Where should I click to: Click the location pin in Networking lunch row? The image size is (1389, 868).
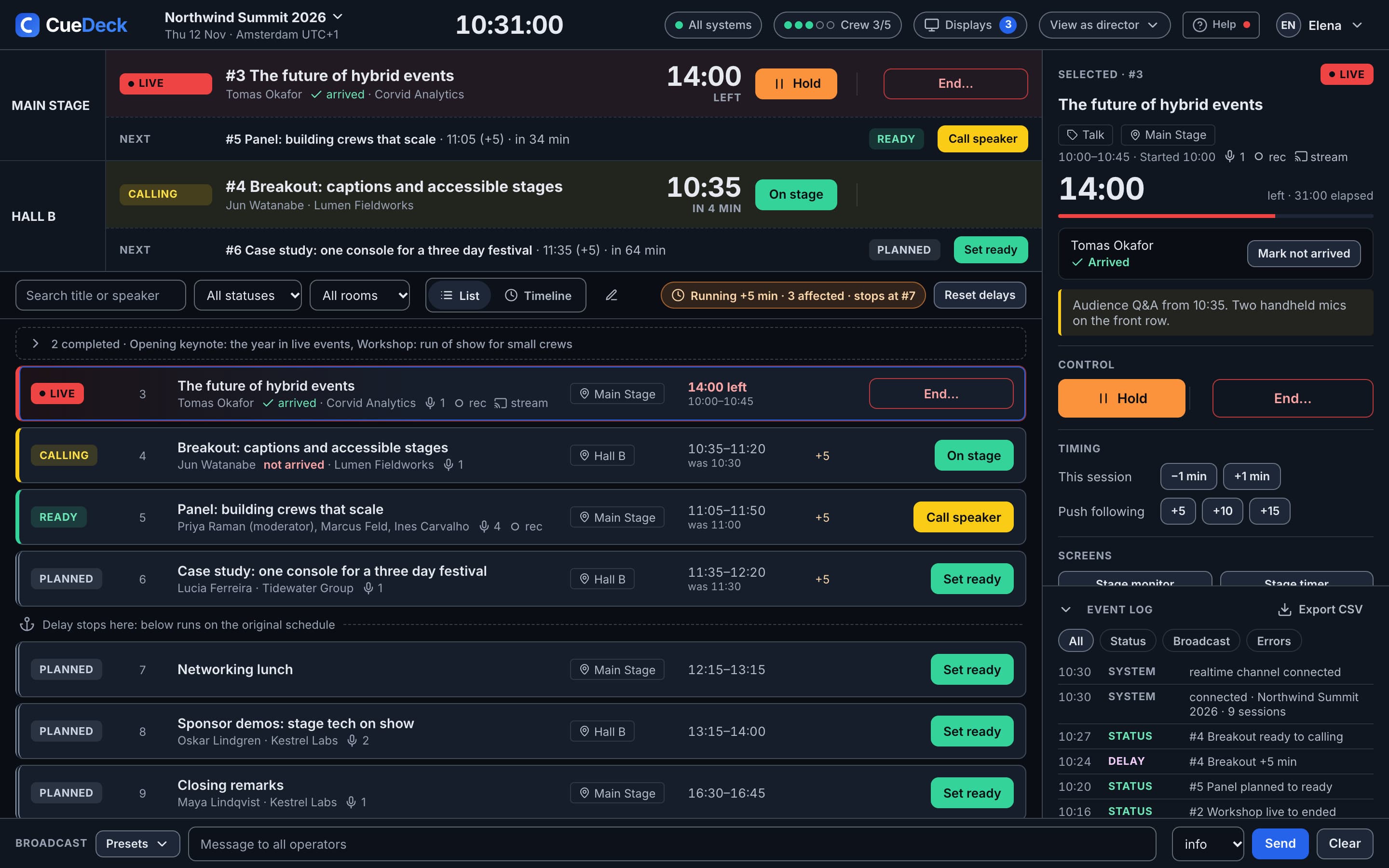[585, 669]
